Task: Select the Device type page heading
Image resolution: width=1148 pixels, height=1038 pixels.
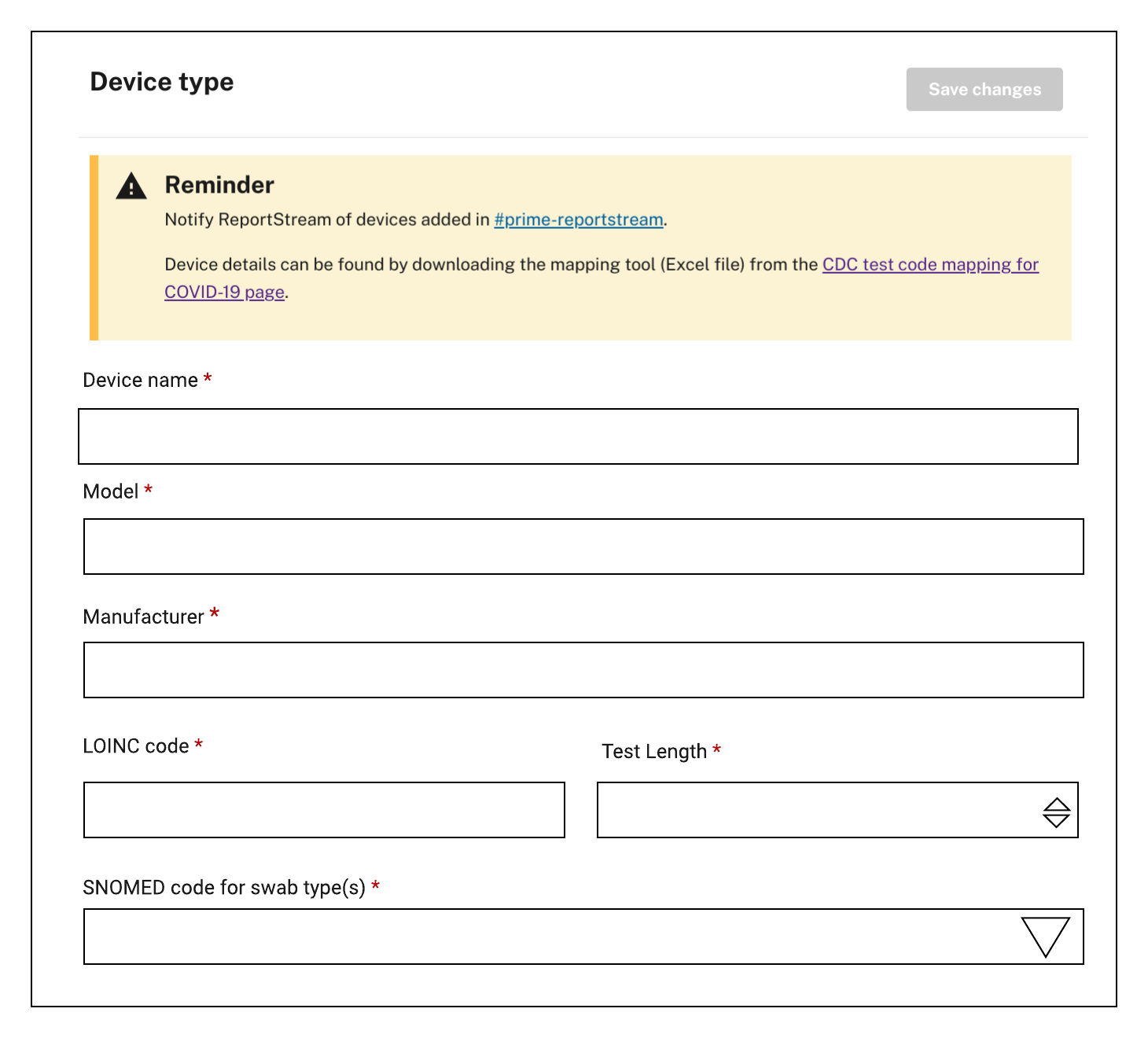Action: 162,81
